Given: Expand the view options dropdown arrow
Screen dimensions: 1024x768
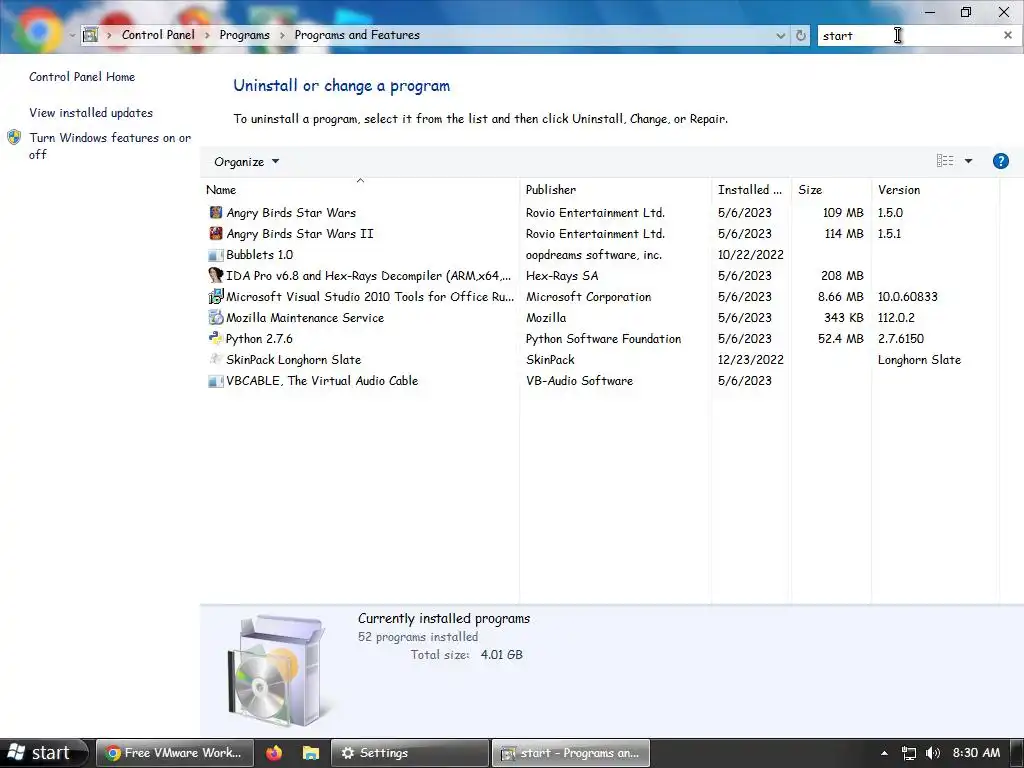Looking at the screenshot, I should click(x=968, y=161).
